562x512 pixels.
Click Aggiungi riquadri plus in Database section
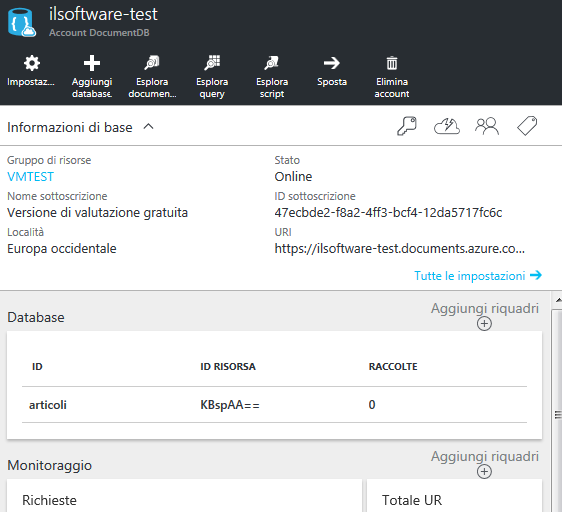point(484,324)
